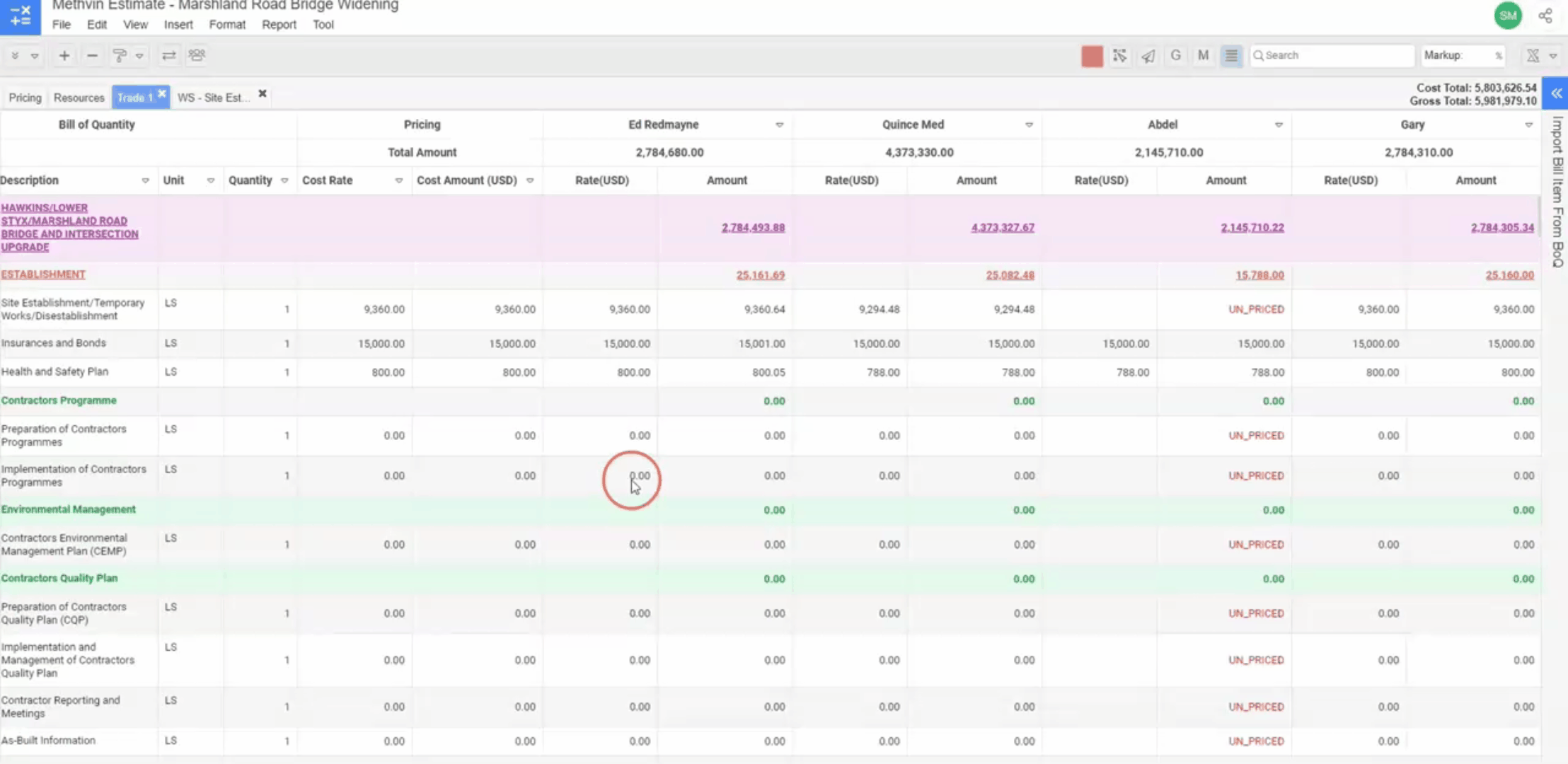Image resolution: width=1568 pixels, height=764 pixels.
Task: Click the share icon at top right
Action: point(1545,16)
